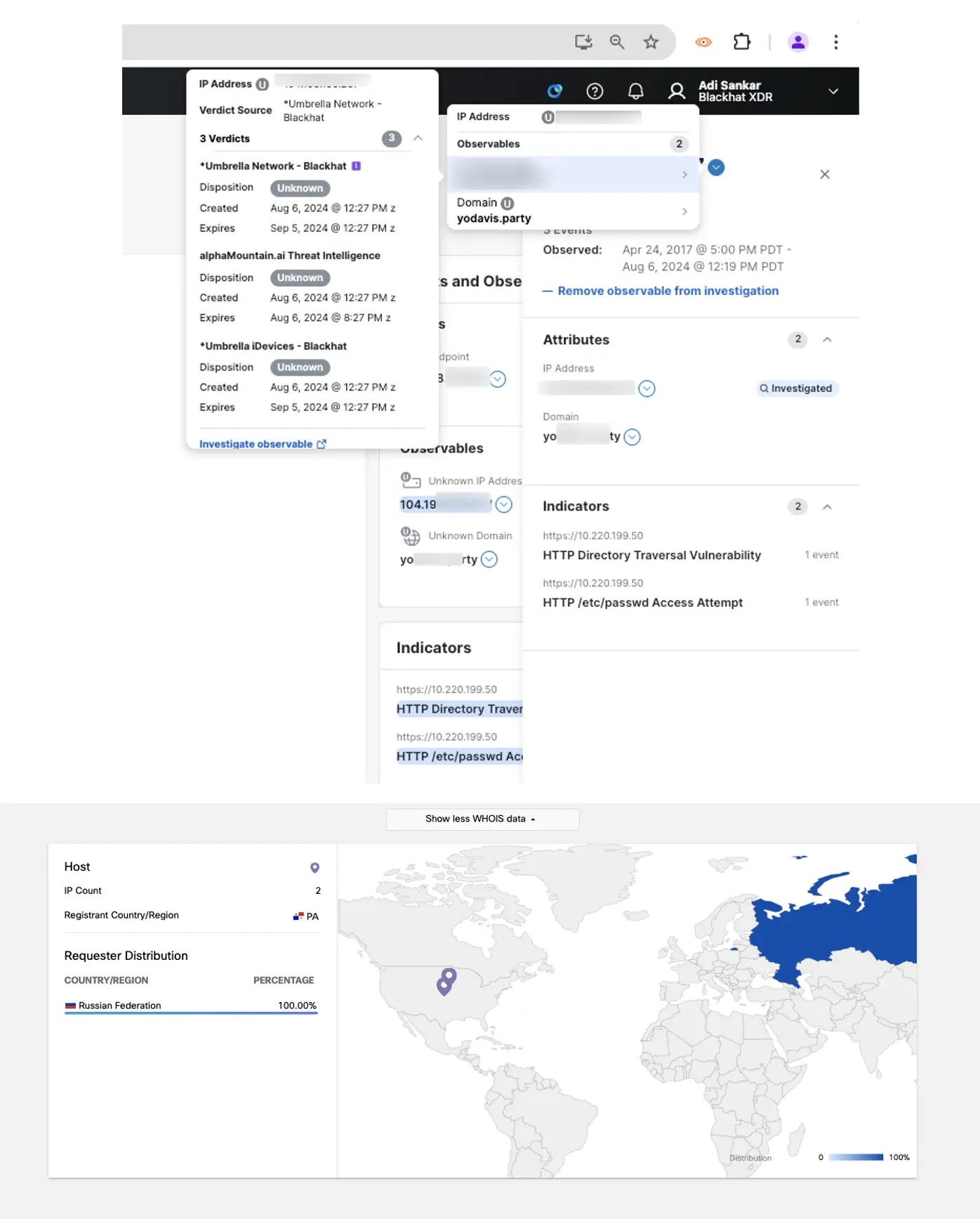Click the browser bookmark star icon
Viewport: 980px width, 1219px height.
pos(651,42)
